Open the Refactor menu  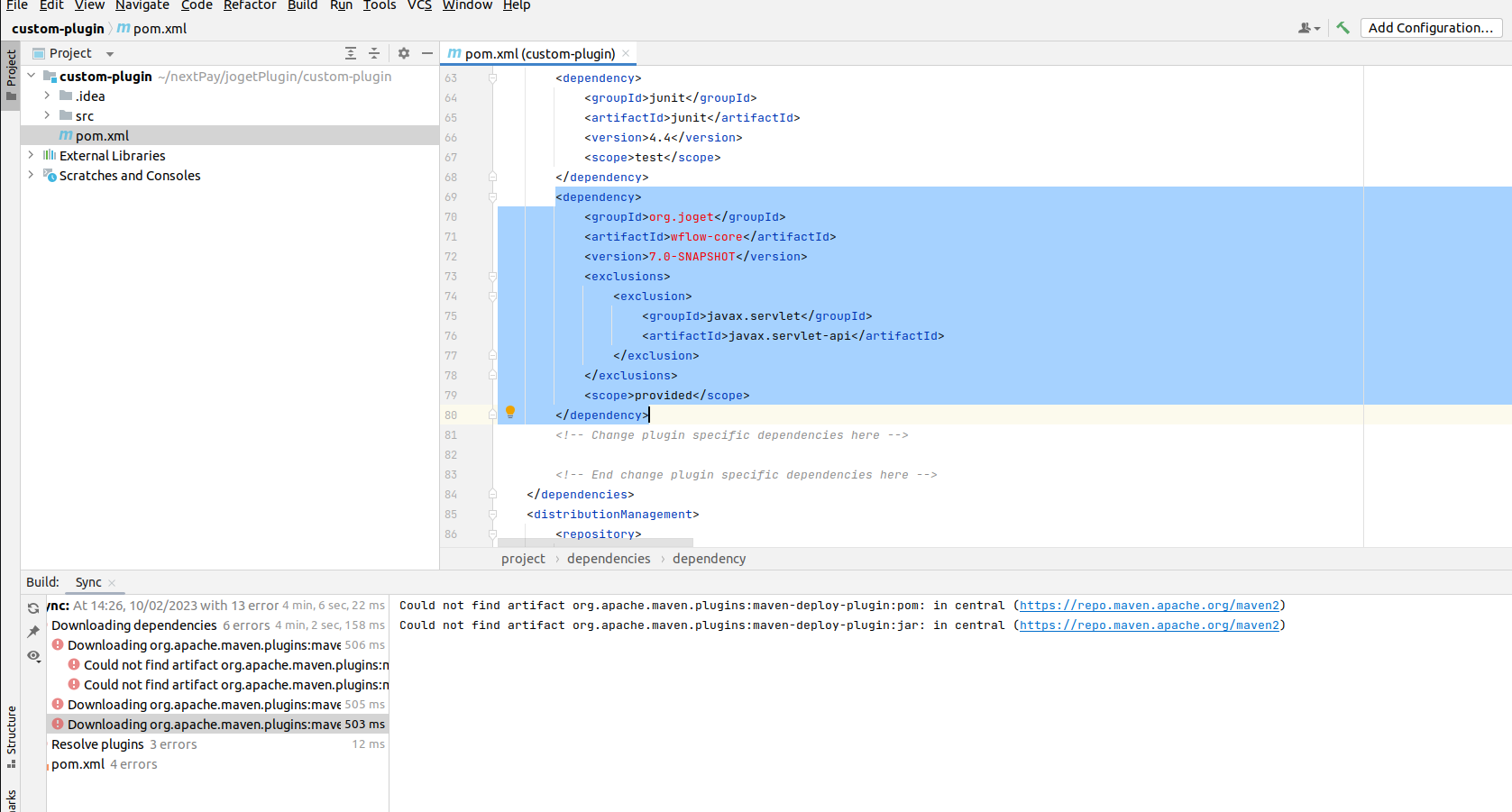tap(250, 5)
